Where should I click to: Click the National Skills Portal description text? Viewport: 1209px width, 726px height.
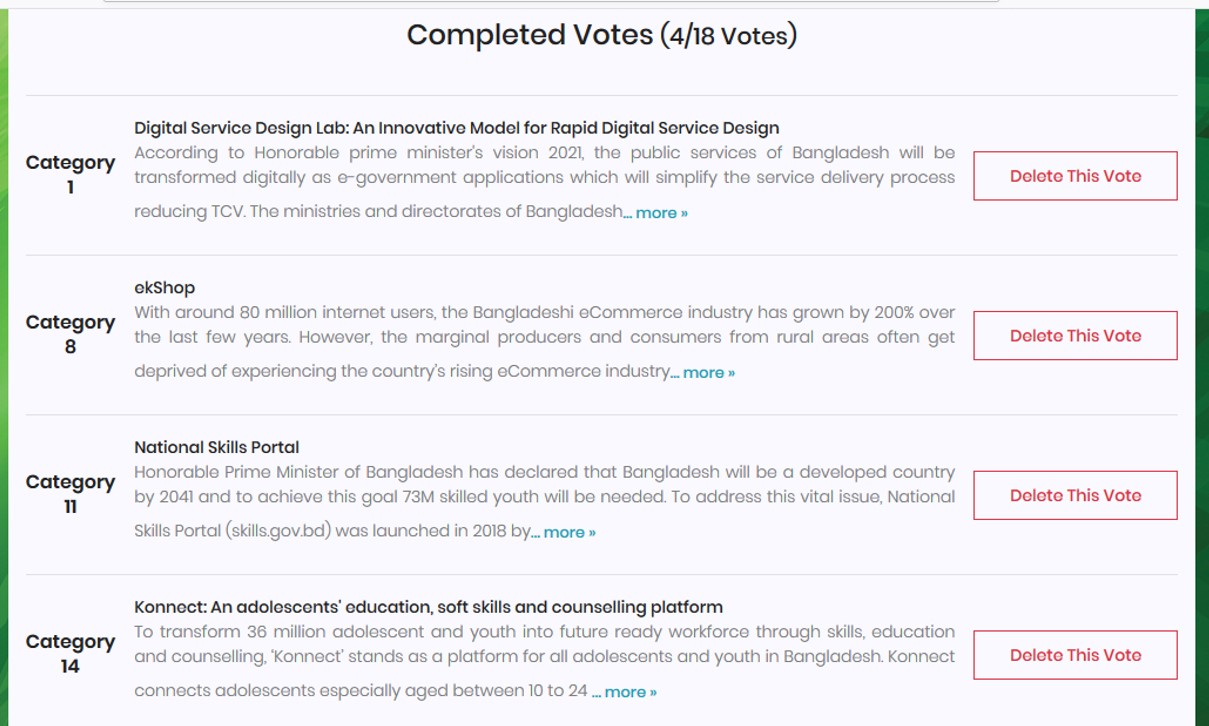[x=544, y=502]
